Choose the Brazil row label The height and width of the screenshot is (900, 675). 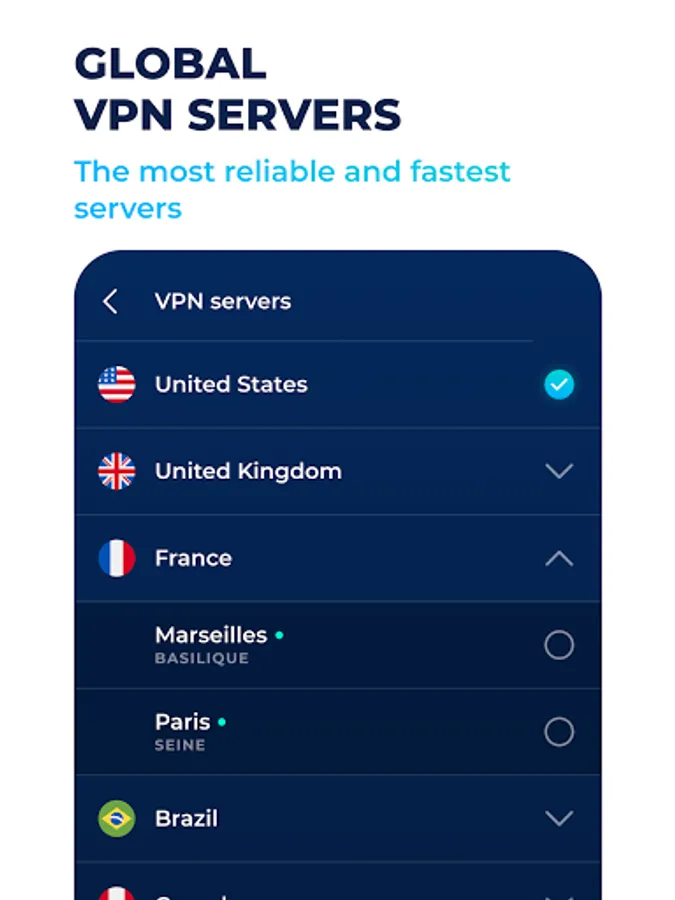(187, 818)
